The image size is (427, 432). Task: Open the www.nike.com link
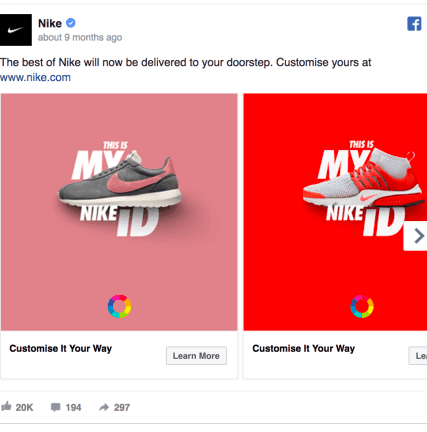click(35, 77)
